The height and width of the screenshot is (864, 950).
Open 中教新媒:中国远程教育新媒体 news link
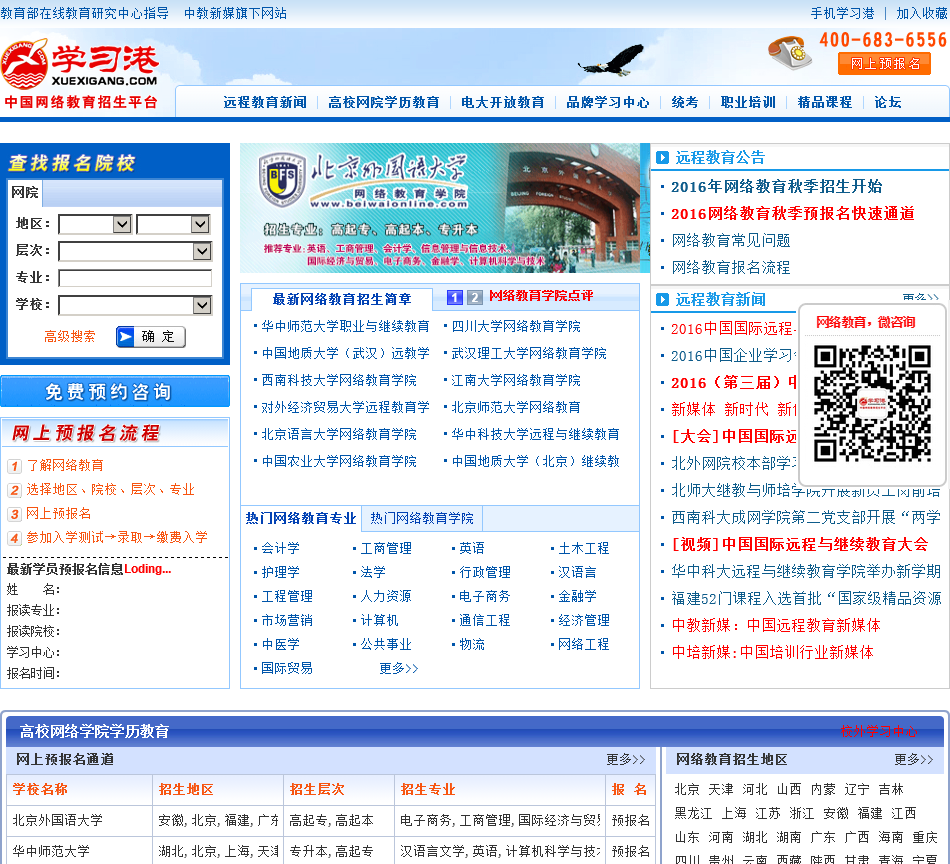pos(776,625)
